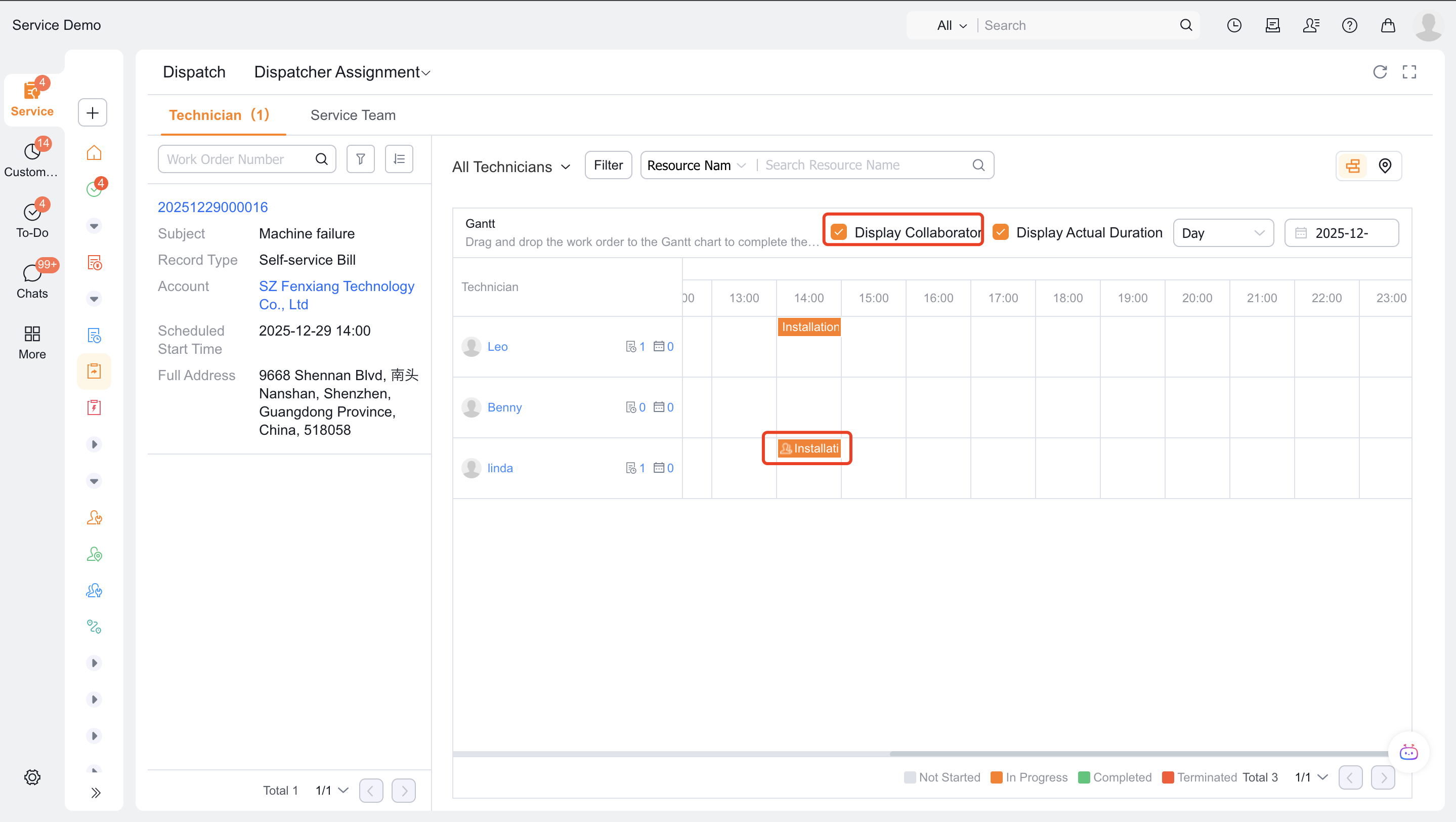The image size is (1456, 822).
Task: Open the Resource Name field selector
Action: [696, 165]
